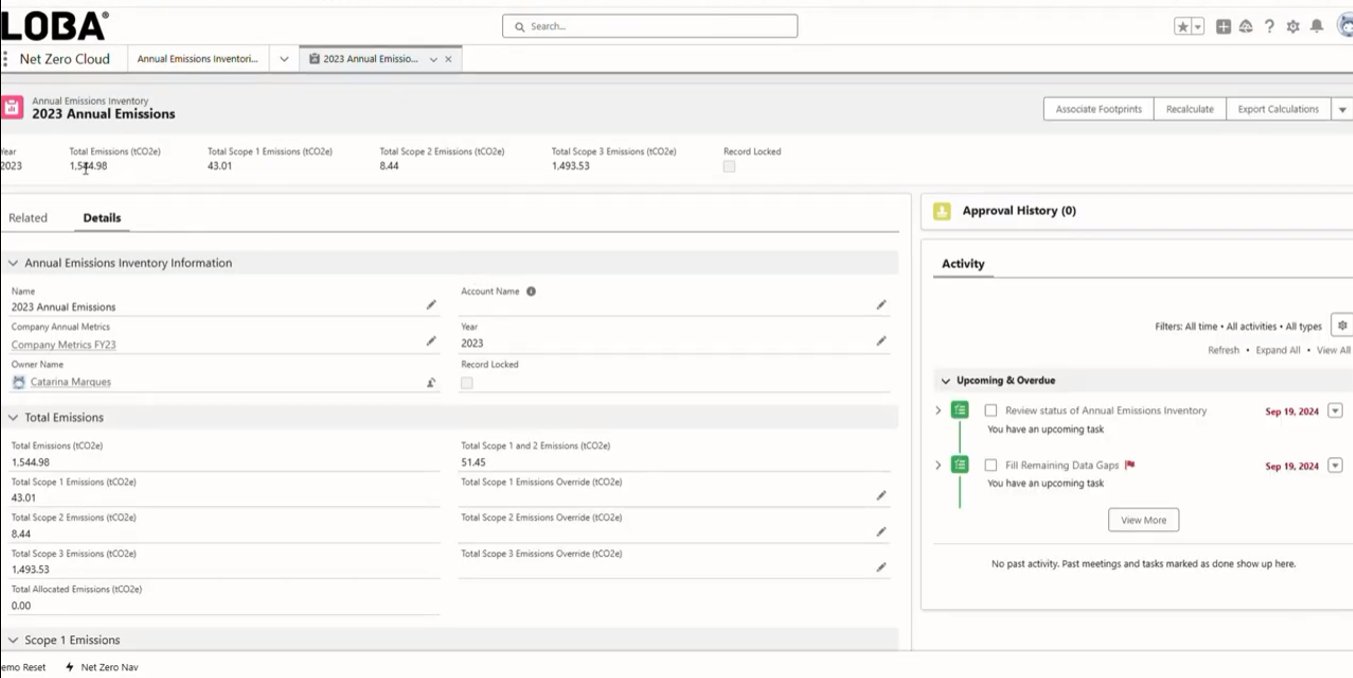Edit the Name field pencil icon
This screenshot has height=678, width=1353.
431,305
